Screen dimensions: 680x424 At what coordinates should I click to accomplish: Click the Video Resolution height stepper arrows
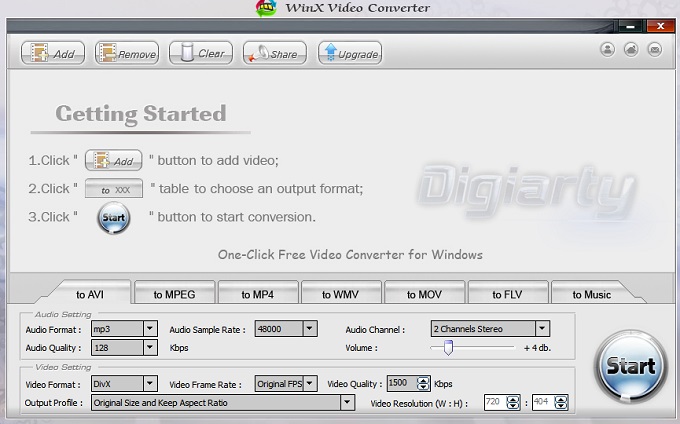click(561, 403)
